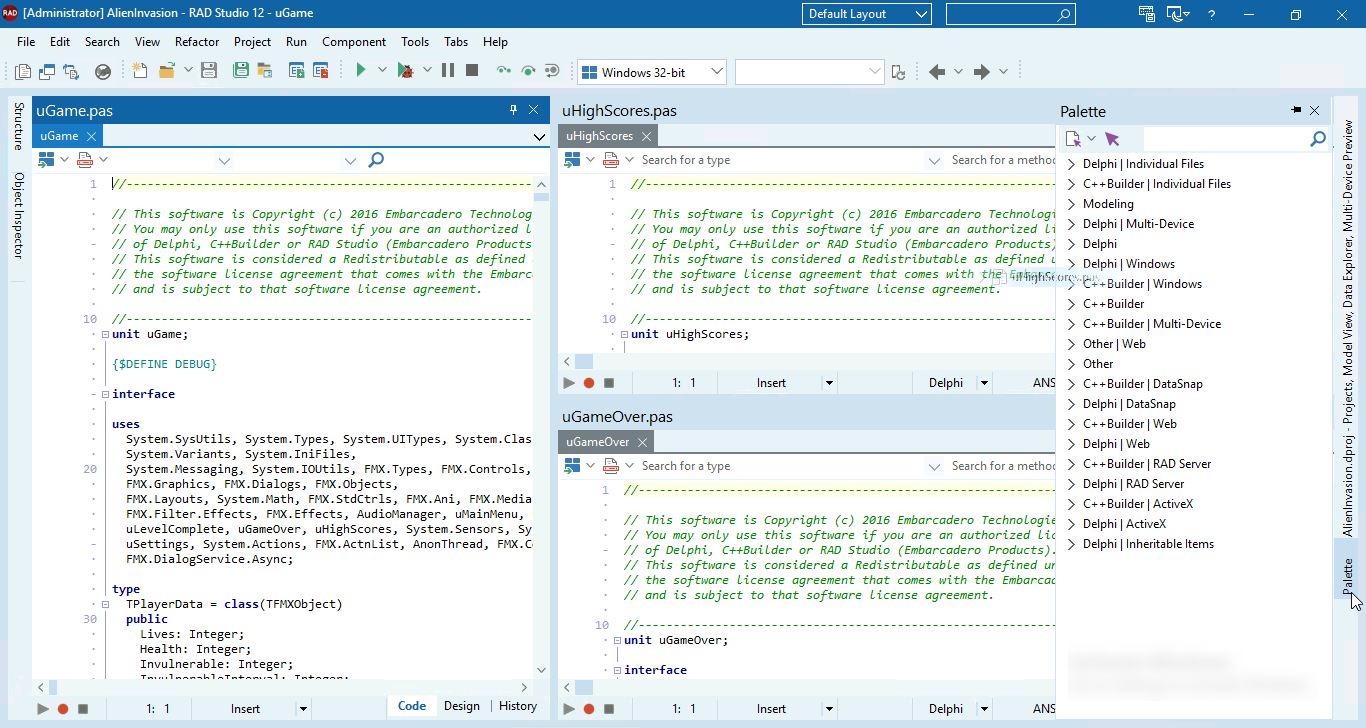Open the uGame tab list dropdown arrow

540,137
